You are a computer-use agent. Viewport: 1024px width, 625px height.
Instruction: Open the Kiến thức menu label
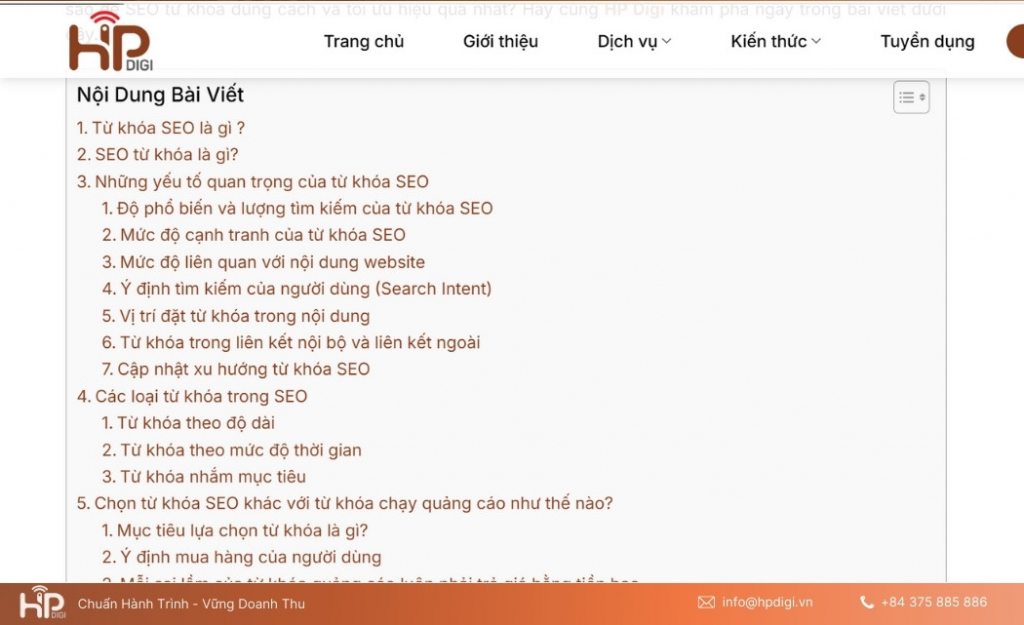769,41
